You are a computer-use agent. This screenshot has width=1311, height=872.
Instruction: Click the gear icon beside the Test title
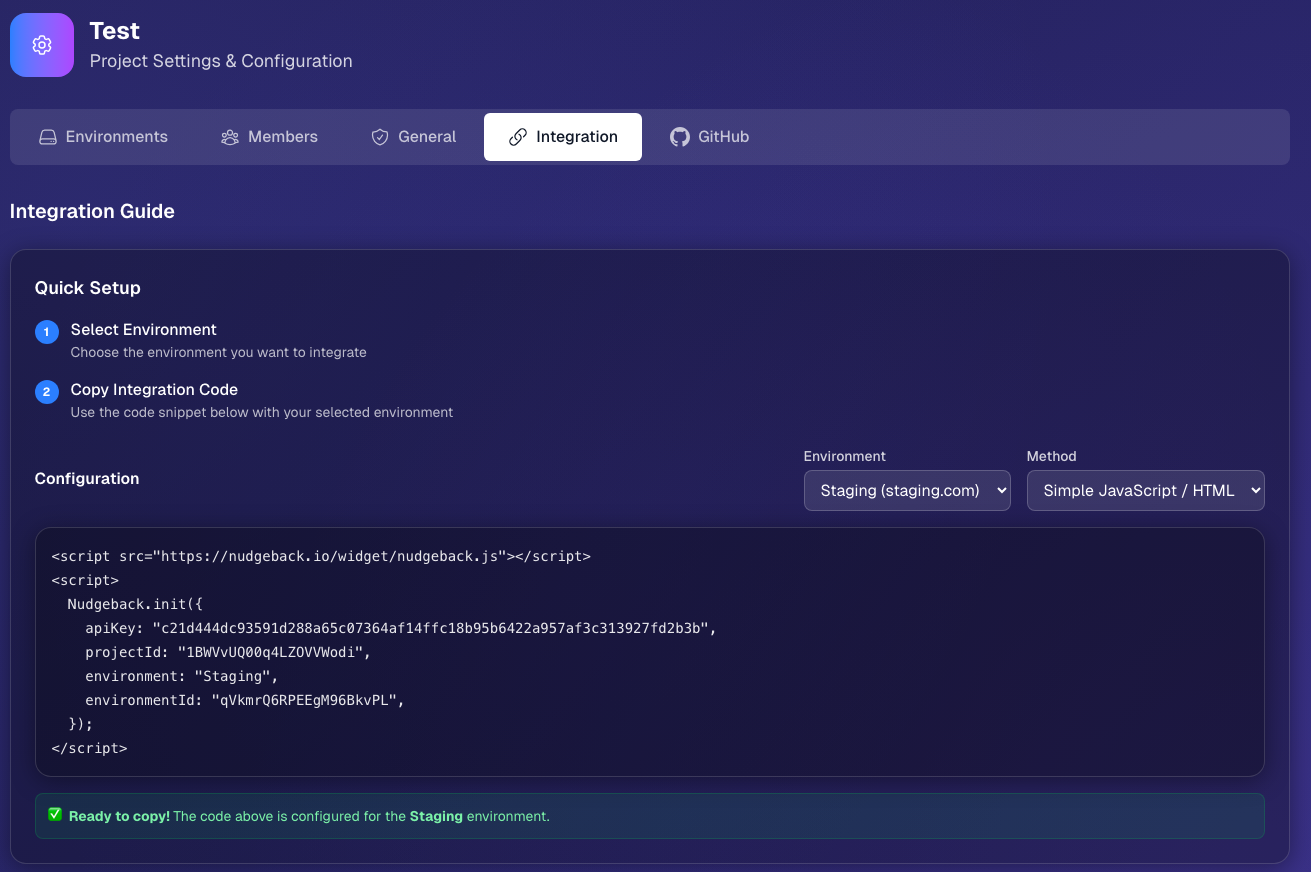click(41, 44)
